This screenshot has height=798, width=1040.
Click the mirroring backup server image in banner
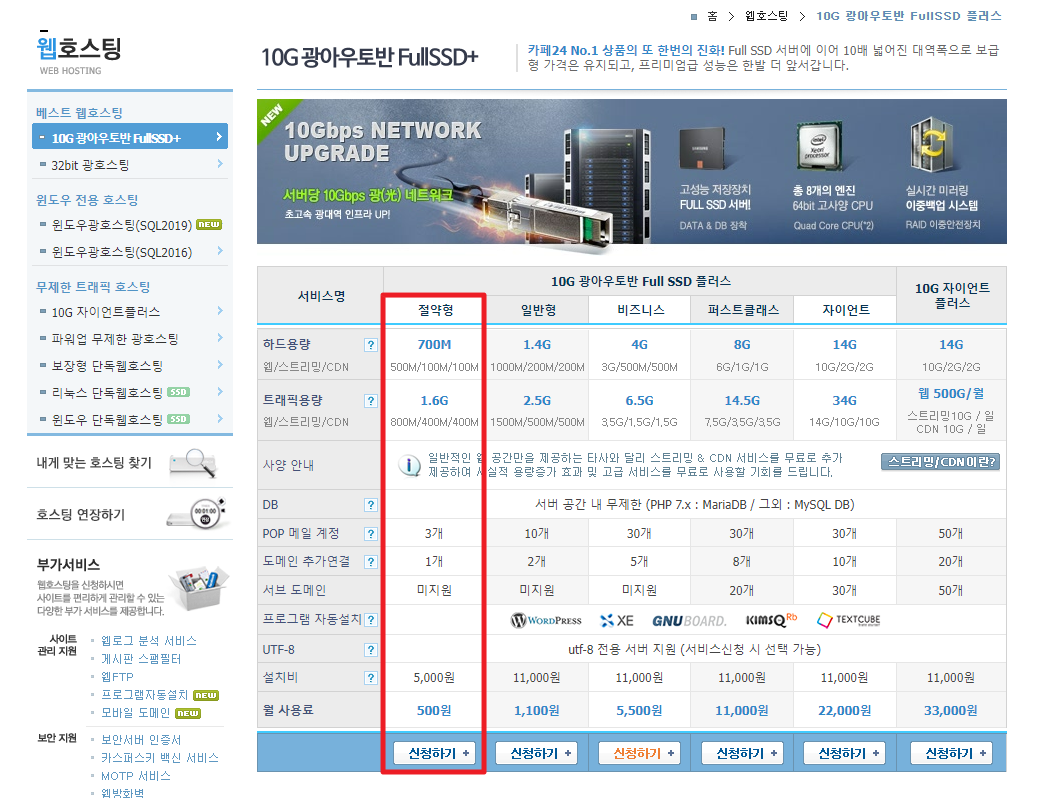pyautogui.click(x=931, y=144)
